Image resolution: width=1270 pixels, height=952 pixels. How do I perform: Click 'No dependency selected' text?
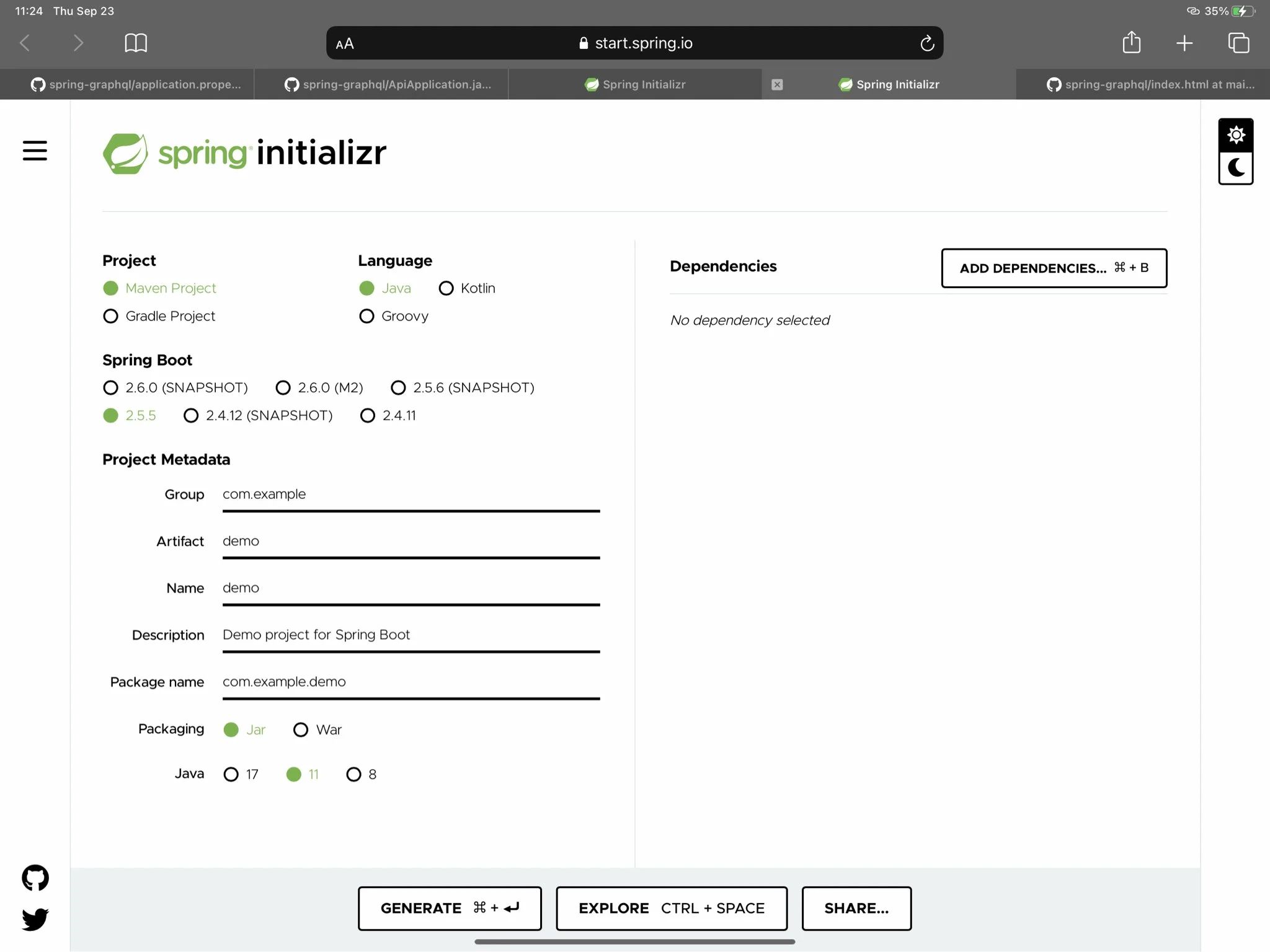(x=750, y=320)
